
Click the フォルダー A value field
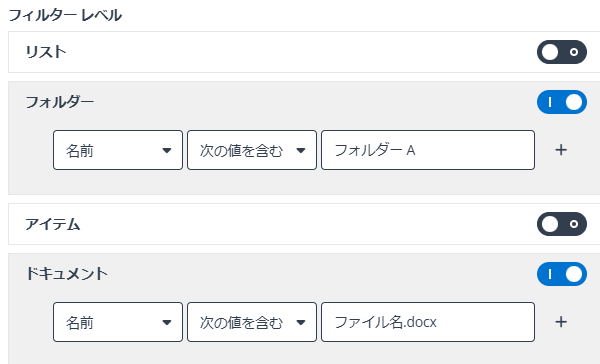click(428, 150)
